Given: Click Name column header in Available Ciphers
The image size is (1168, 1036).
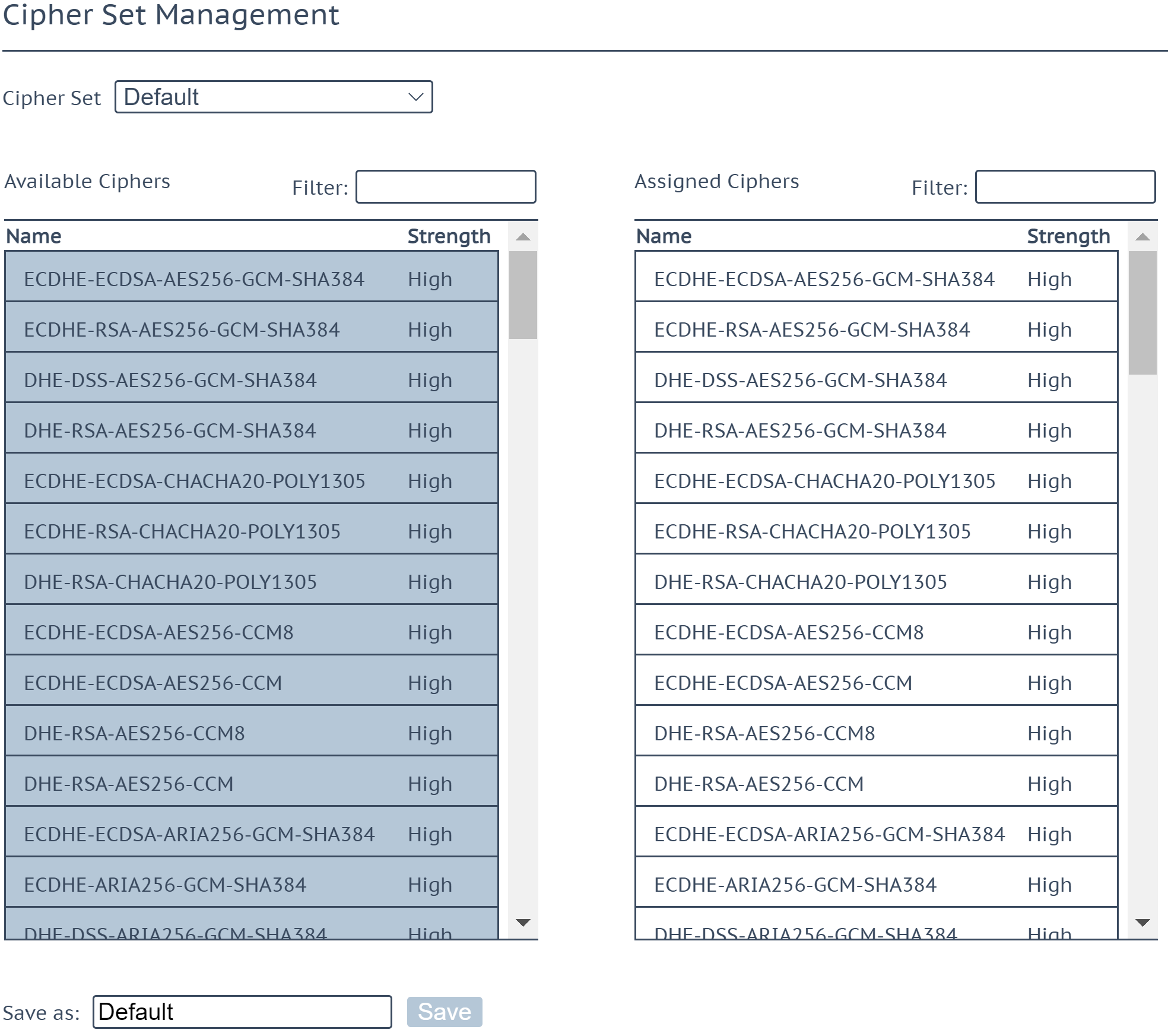Looking at the screenshot, I should coord(34,236).
